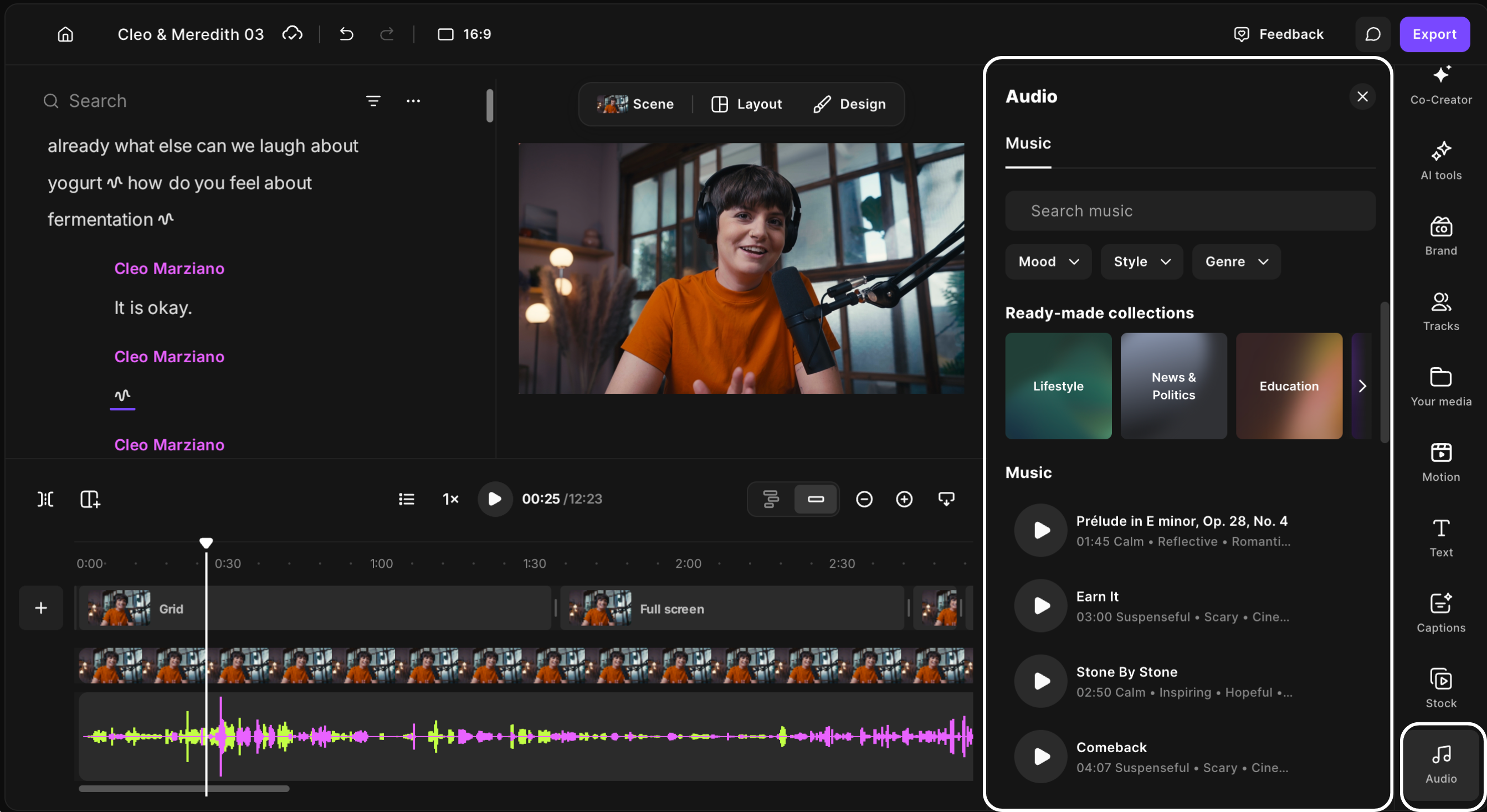Screen dimensions: 1487x812
Task: Open the Your media panel
Action: coord(1441,387)
